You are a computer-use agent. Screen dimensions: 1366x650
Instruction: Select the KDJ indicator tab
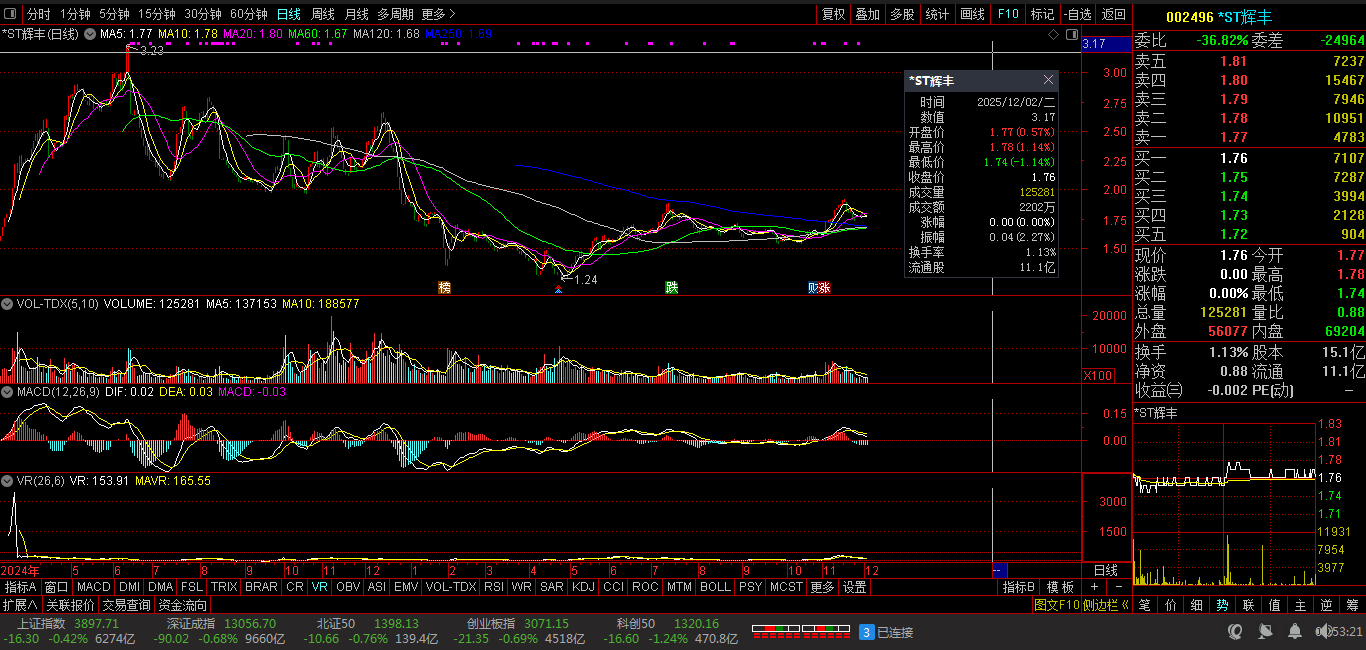(583, 587)
